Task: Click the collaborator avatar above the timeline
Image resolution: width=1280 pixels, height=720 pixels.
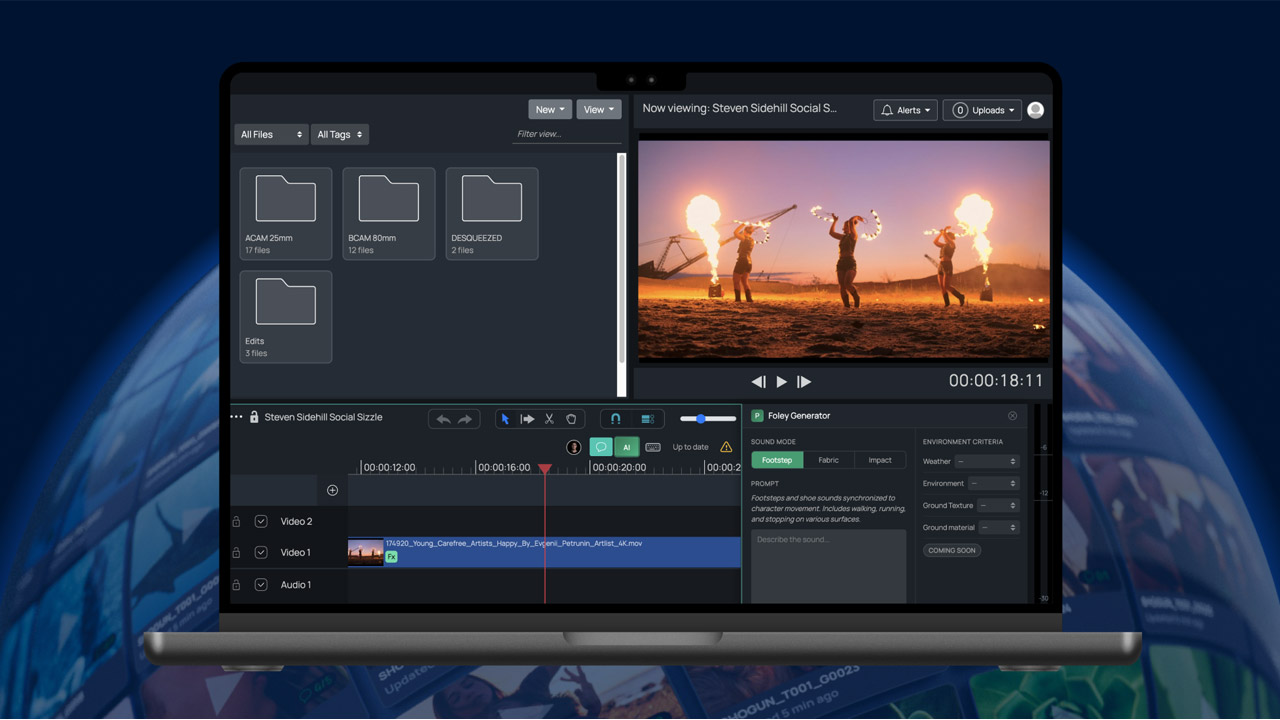Action: pos(574,447)
